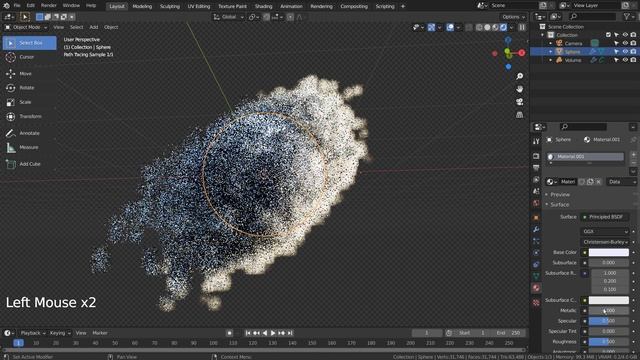Play the animation forward
The width and height of the screenshot is (640, 360).
[273, 333]
